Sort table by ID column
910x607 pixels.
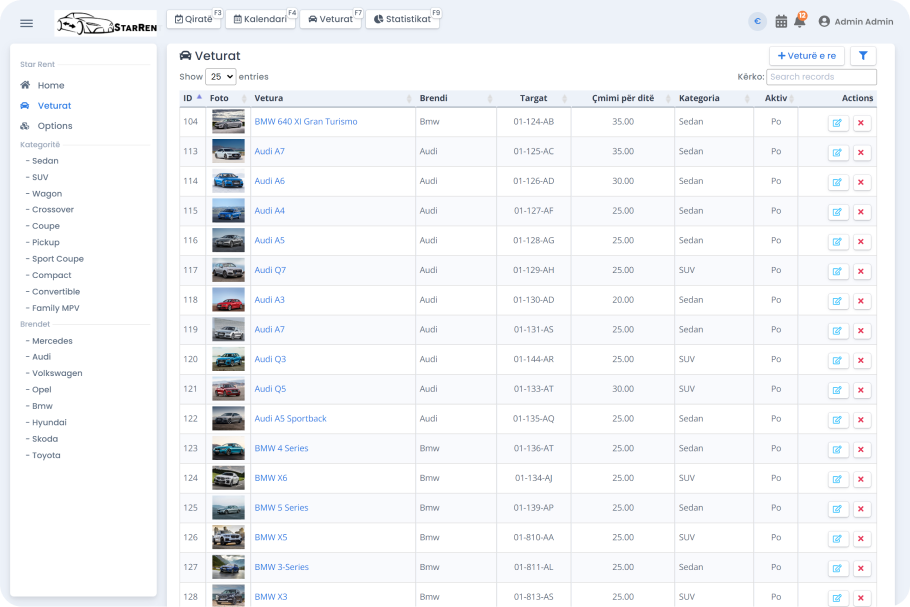(x=192, y=98)
